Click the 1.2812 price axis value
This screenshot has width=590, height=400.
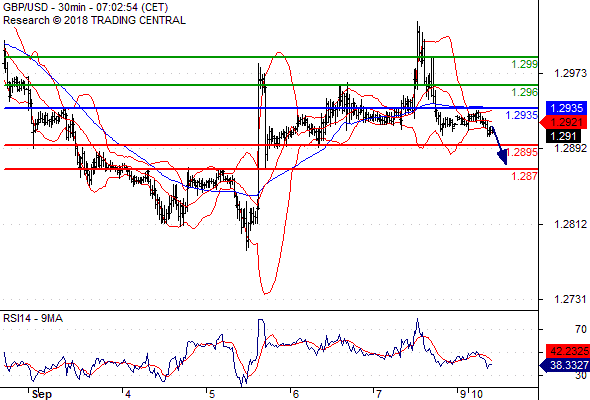570,224
